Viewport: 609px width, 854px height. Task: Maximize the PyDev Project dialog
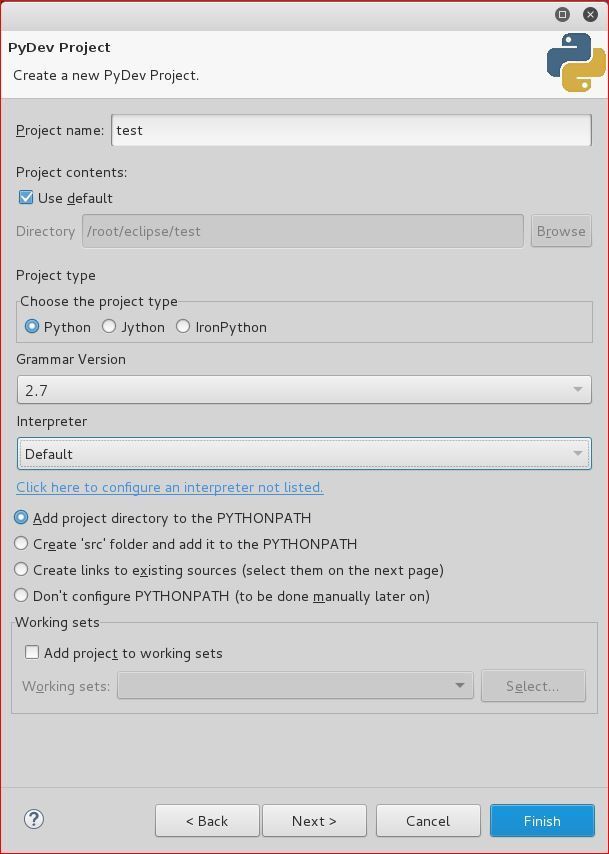562,15
